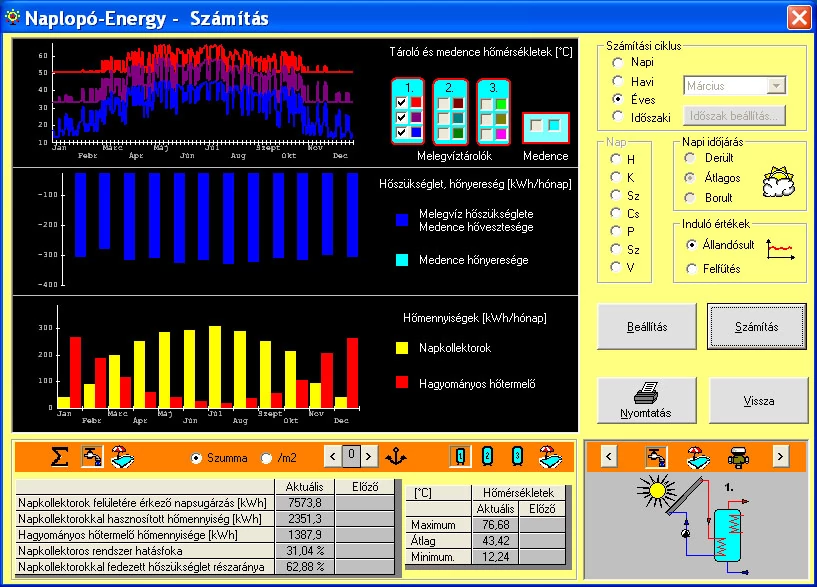Enable tank 2 dark red curve checkbox
This screenshot has width=817, height=587.
click(x=443, y=104)
